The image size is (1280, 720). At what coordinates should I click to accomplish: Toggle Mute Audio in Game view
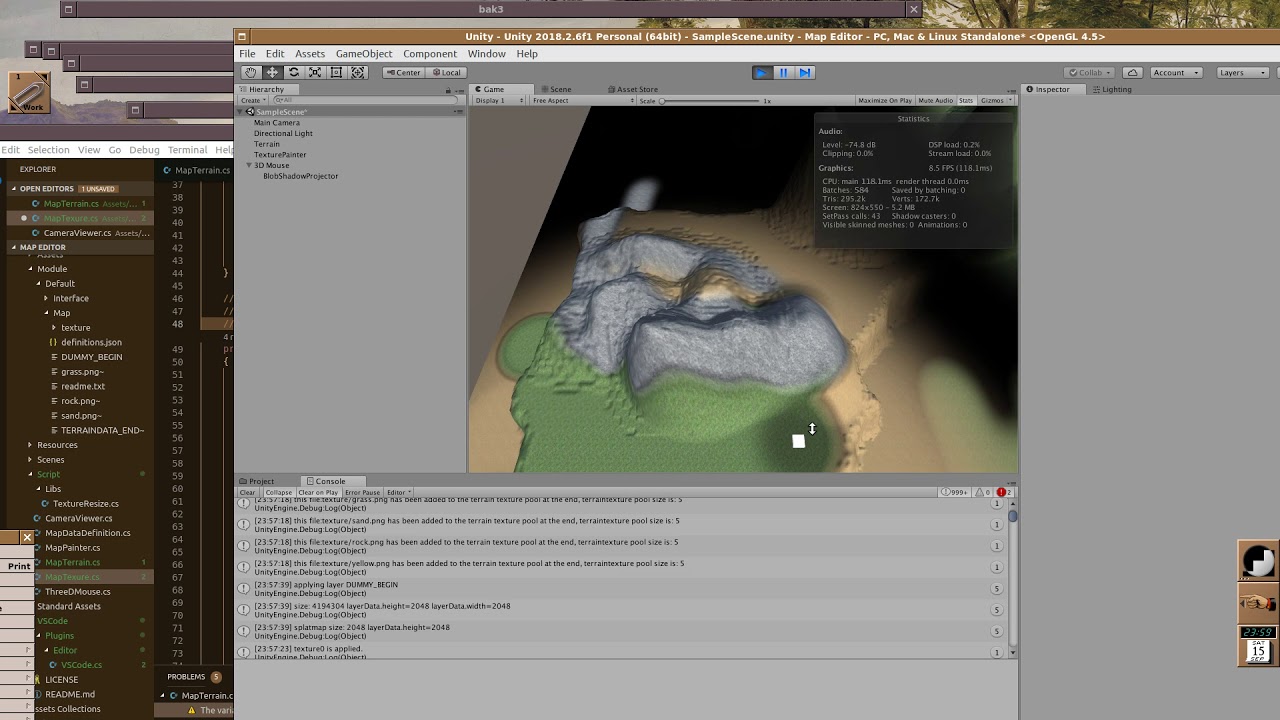tap(936, 100)
